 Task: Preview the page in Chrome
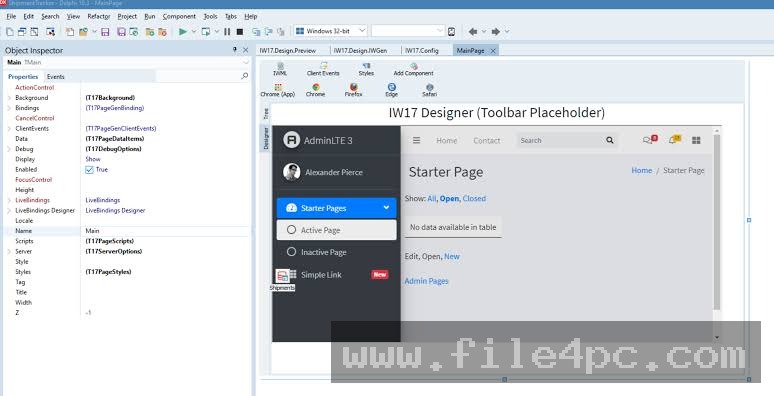click(315, 90)
